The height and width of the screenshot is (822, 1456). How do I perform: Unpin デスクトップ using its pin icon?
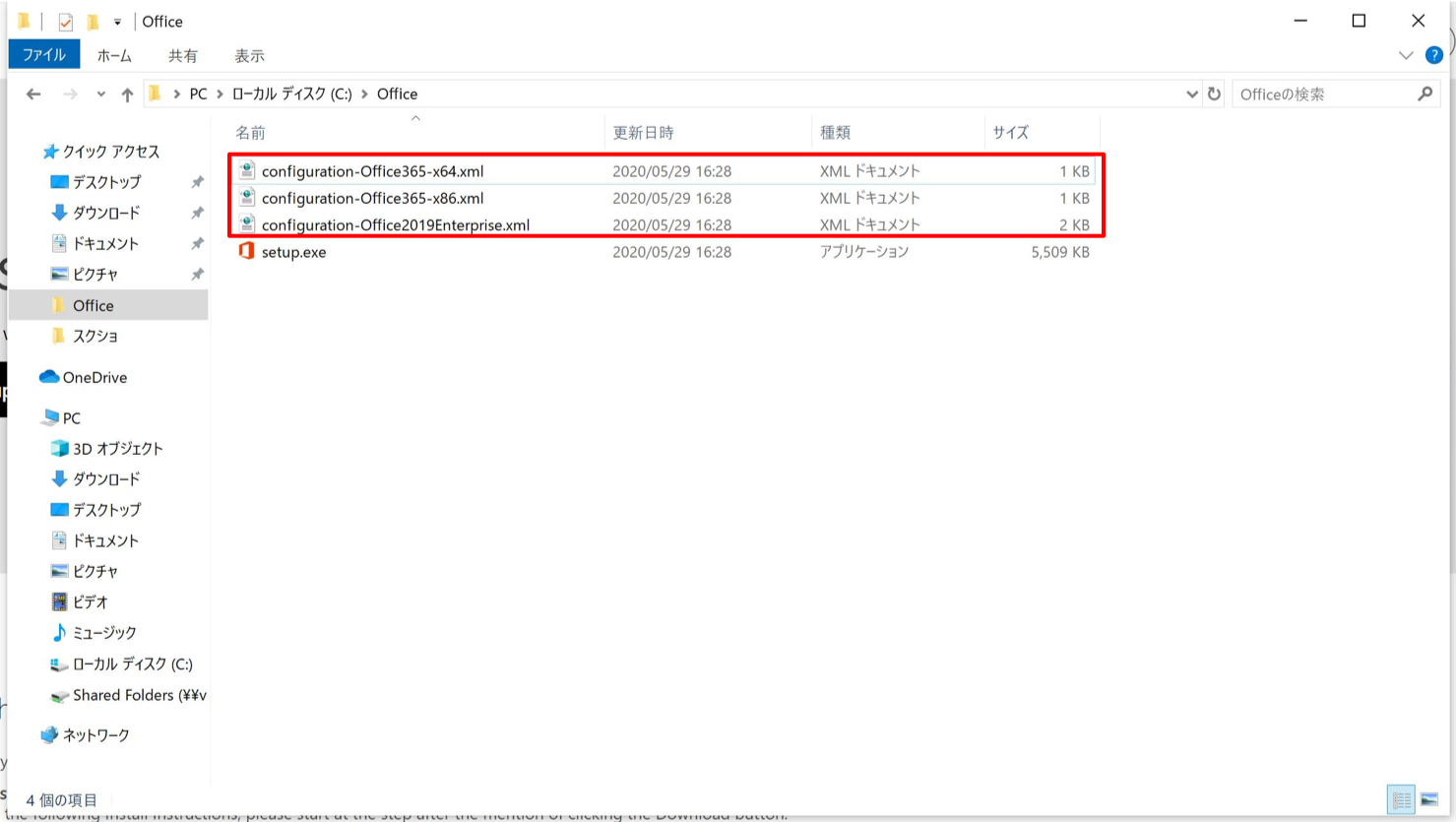(x=197, y=182)
